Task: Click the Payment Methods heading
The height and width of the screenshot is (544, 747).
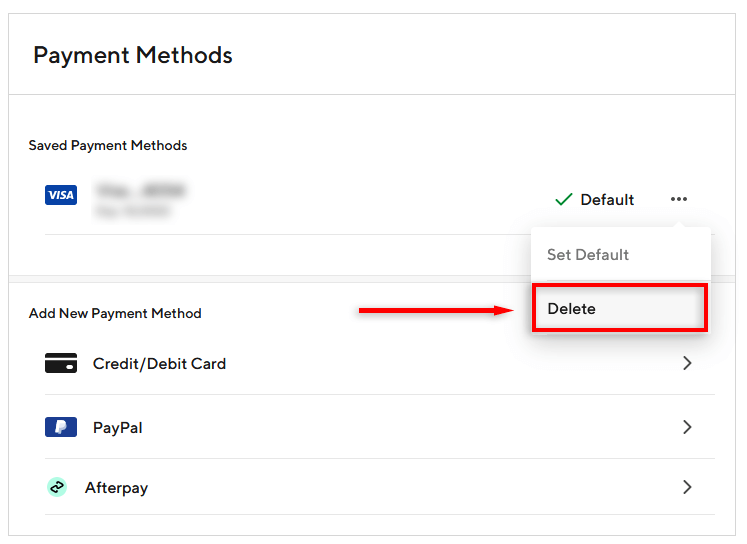Action: 133,55
